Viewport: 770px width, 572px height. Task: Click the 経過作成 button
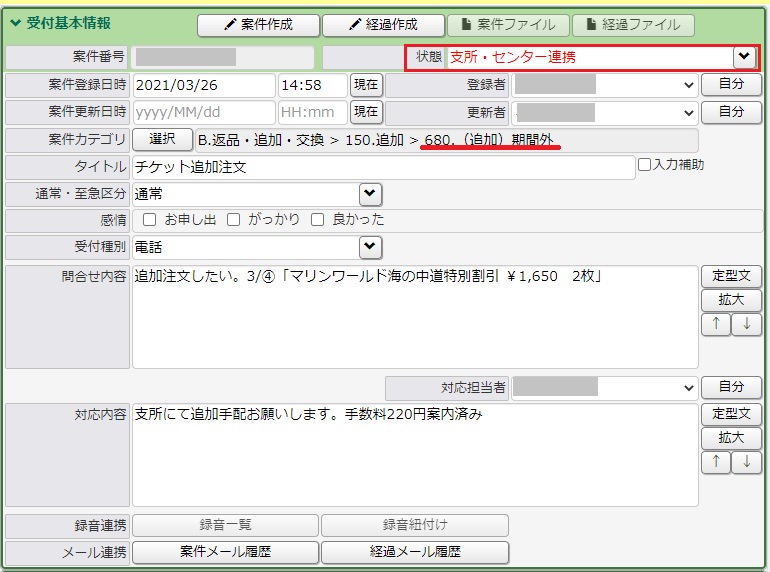click(383, 25)
